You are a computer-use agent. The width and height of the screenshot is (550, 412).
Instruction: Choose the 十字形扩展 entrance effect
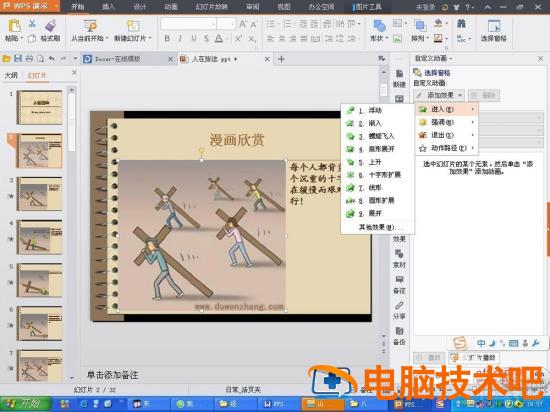tap(377, 175)
